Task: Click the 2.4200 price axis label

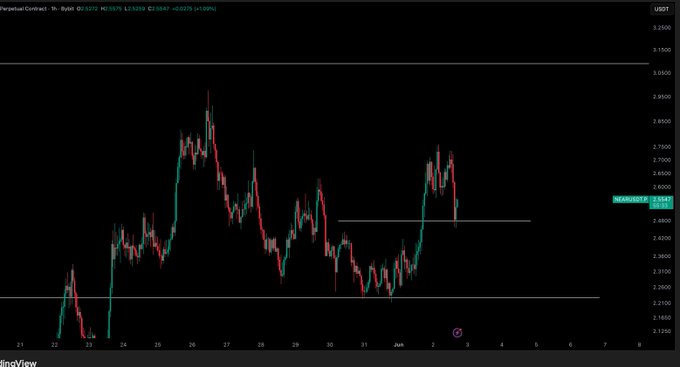Action: tap(661, 238)
